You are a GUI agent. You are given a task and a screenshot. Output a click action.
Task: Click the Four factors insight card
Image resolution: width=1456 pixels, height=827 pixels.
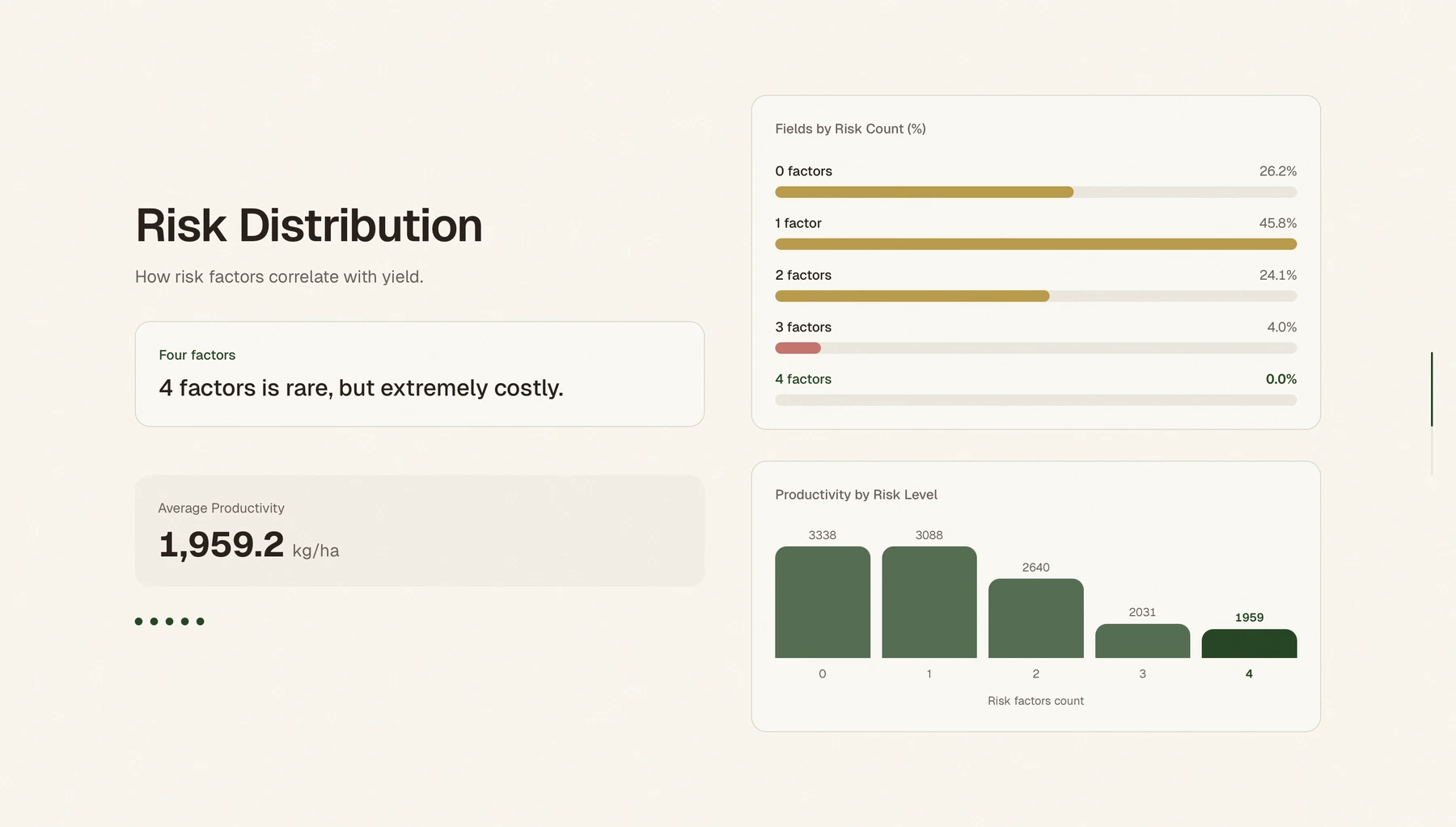(419, 373)
